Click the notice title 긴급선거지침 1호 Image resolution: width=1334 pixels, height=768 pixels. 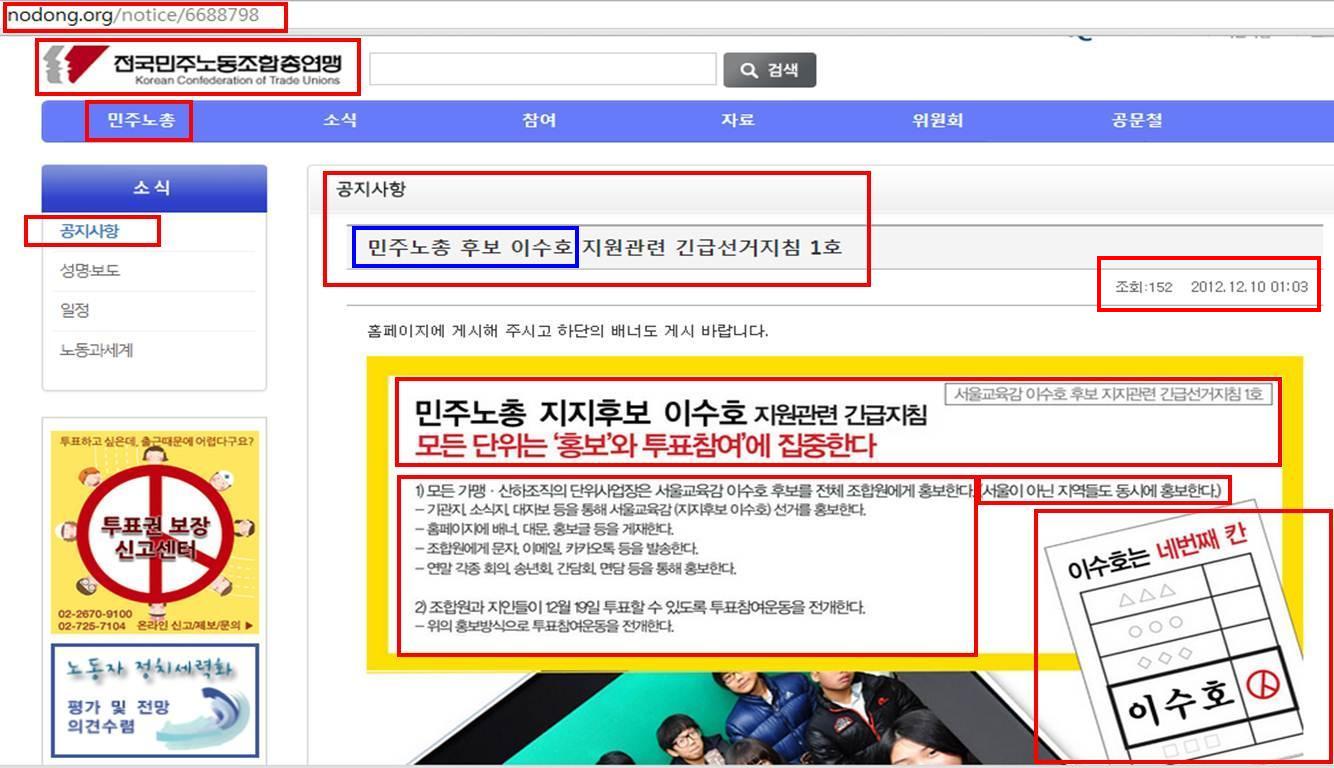pyautogui.click(x=604, y=247)
